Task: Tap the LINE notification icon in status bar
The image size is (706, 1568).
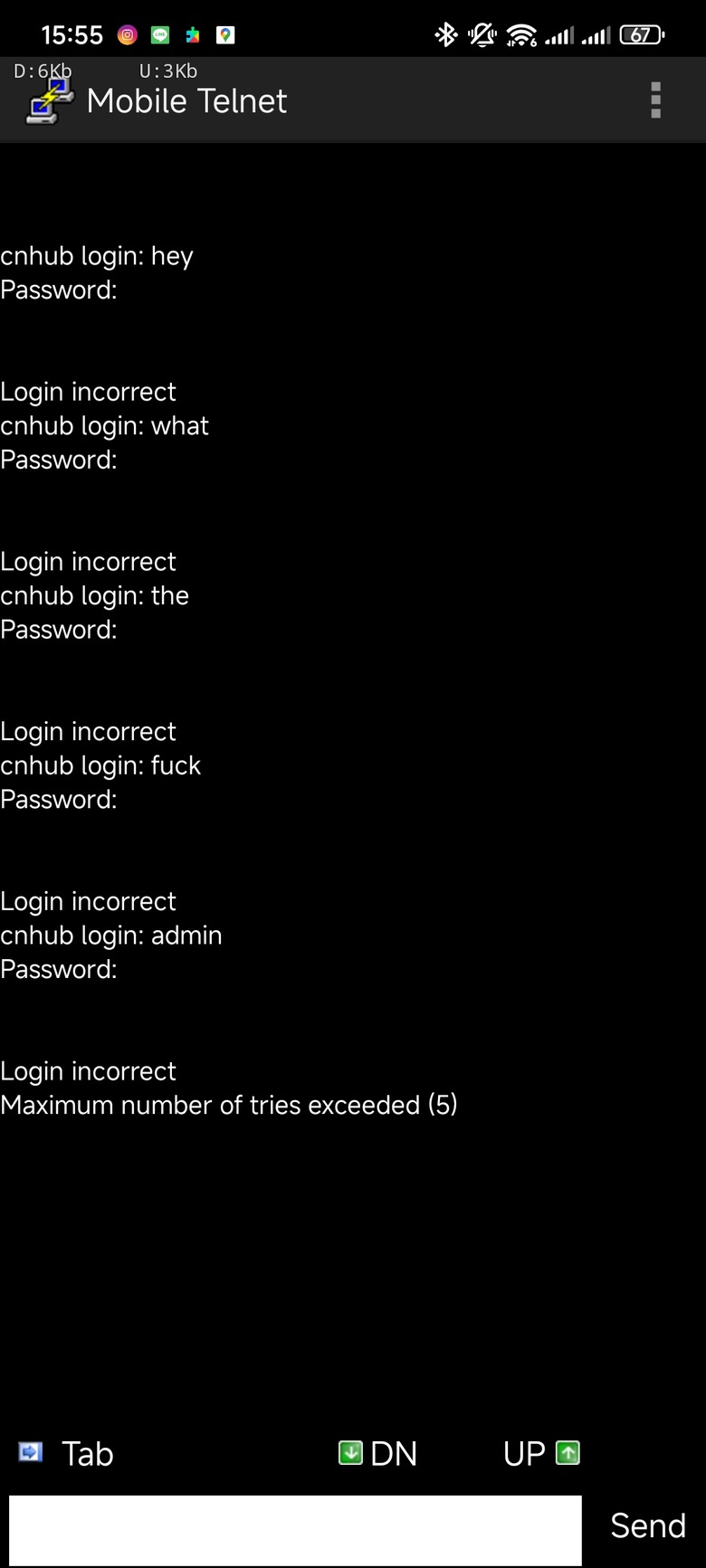Action: pos(160,35)
